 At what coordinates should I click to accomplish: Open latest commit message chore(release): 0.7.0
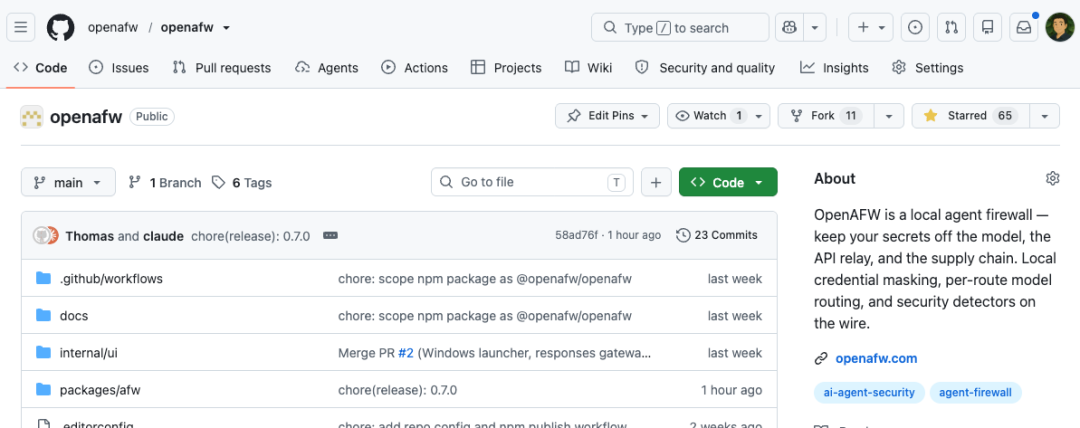coord(251,236)
